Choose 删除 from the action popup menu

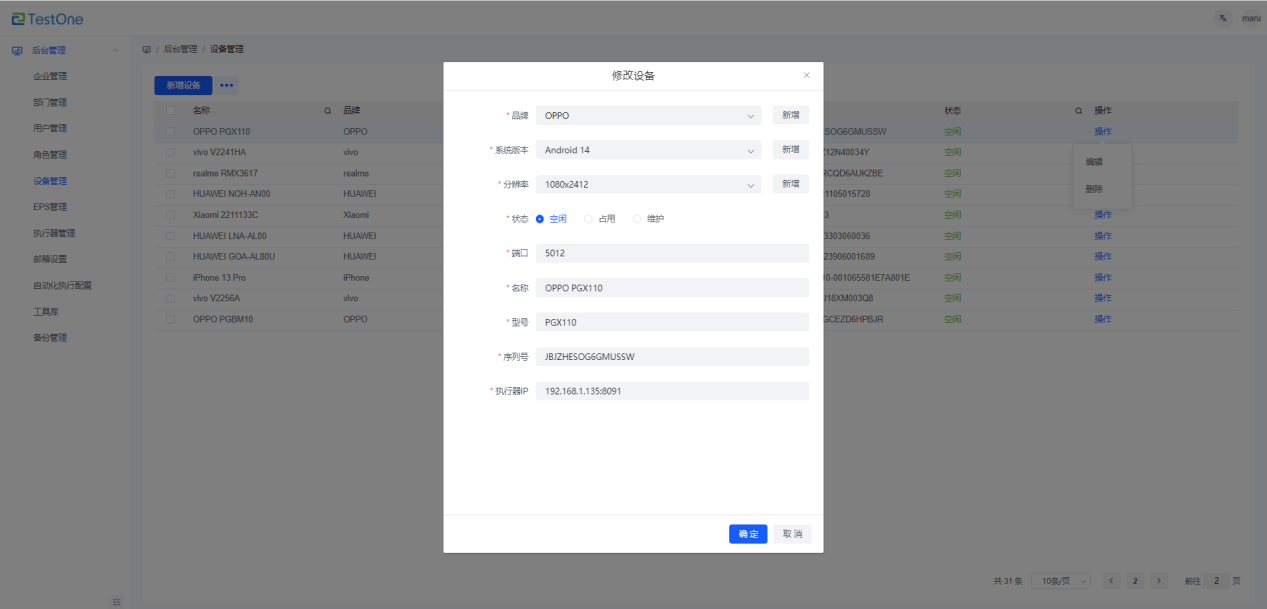point(1094,189)
